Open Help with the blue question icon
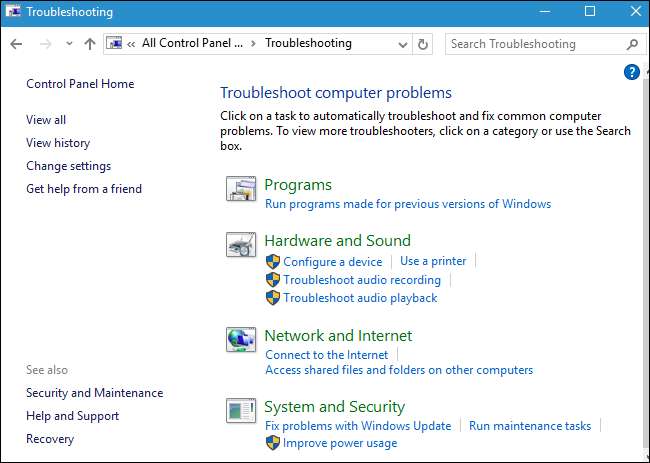Image resolution: width=650 pixels, height=463 pixels. click(x=631, y=73)
